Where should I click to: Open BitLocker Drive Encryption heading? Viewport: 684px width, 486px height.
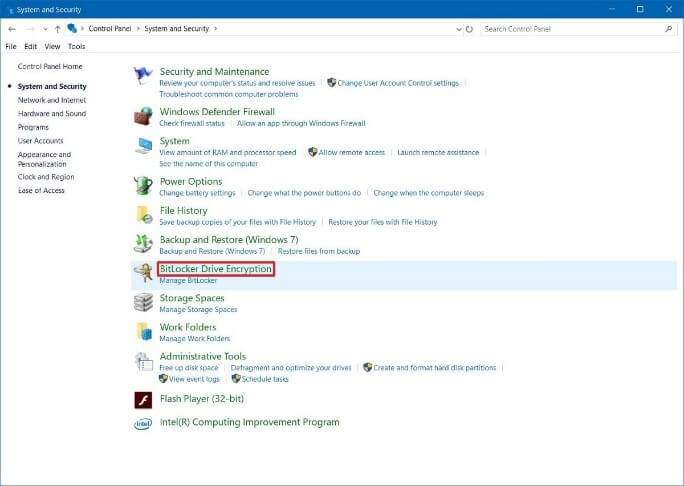point(216,269)
